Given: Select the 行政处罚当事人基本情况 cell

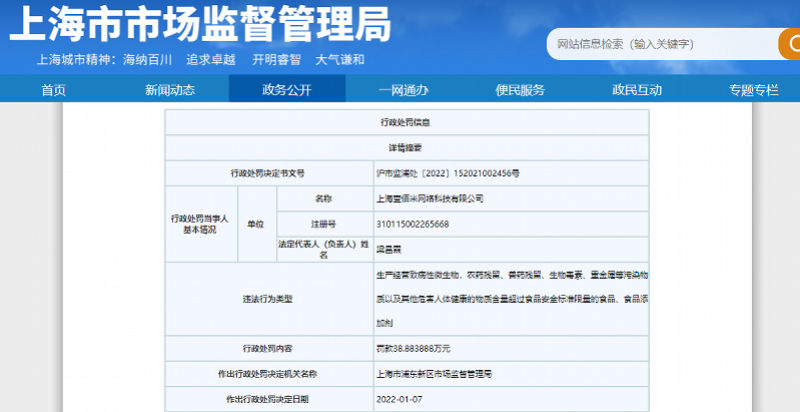Looking at the screenshot, I should click(x=201, y=224).
